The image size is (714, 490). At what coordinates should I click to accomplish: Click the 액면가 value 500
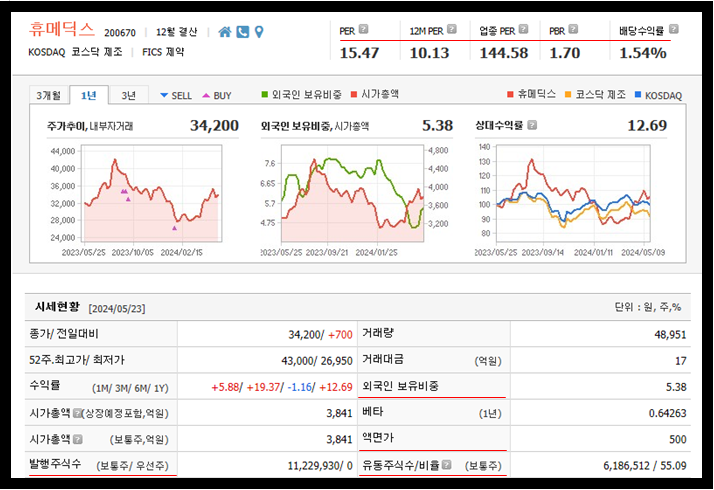pyautogui.click(x=678, y=439)
